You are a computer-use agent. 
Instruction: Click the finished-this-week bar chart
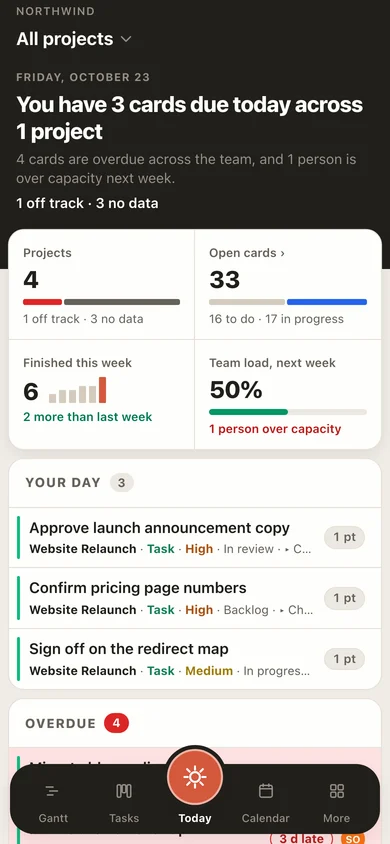(x=77, y=390)
